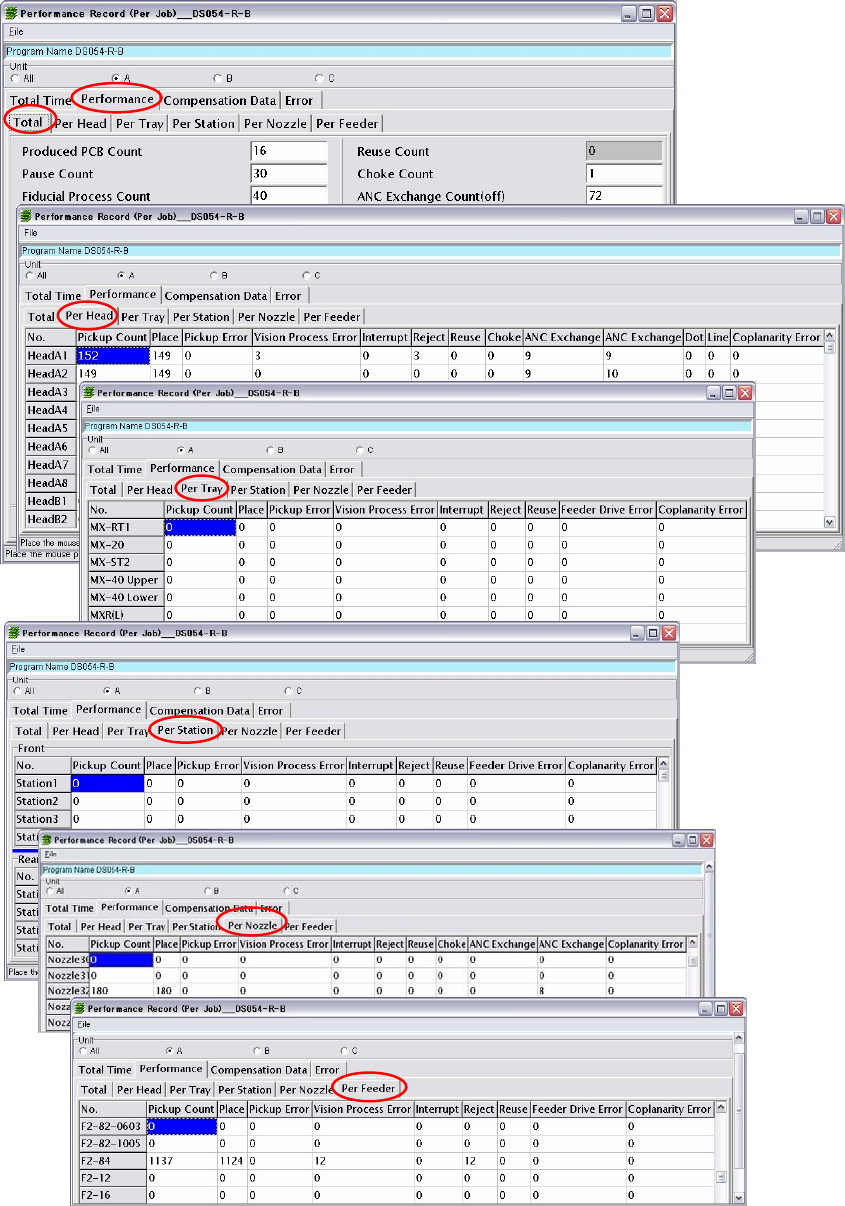Open Per Feeder tab in the MX-RT1 tray window
845x1206 pixels.
[x=383, y=490]
